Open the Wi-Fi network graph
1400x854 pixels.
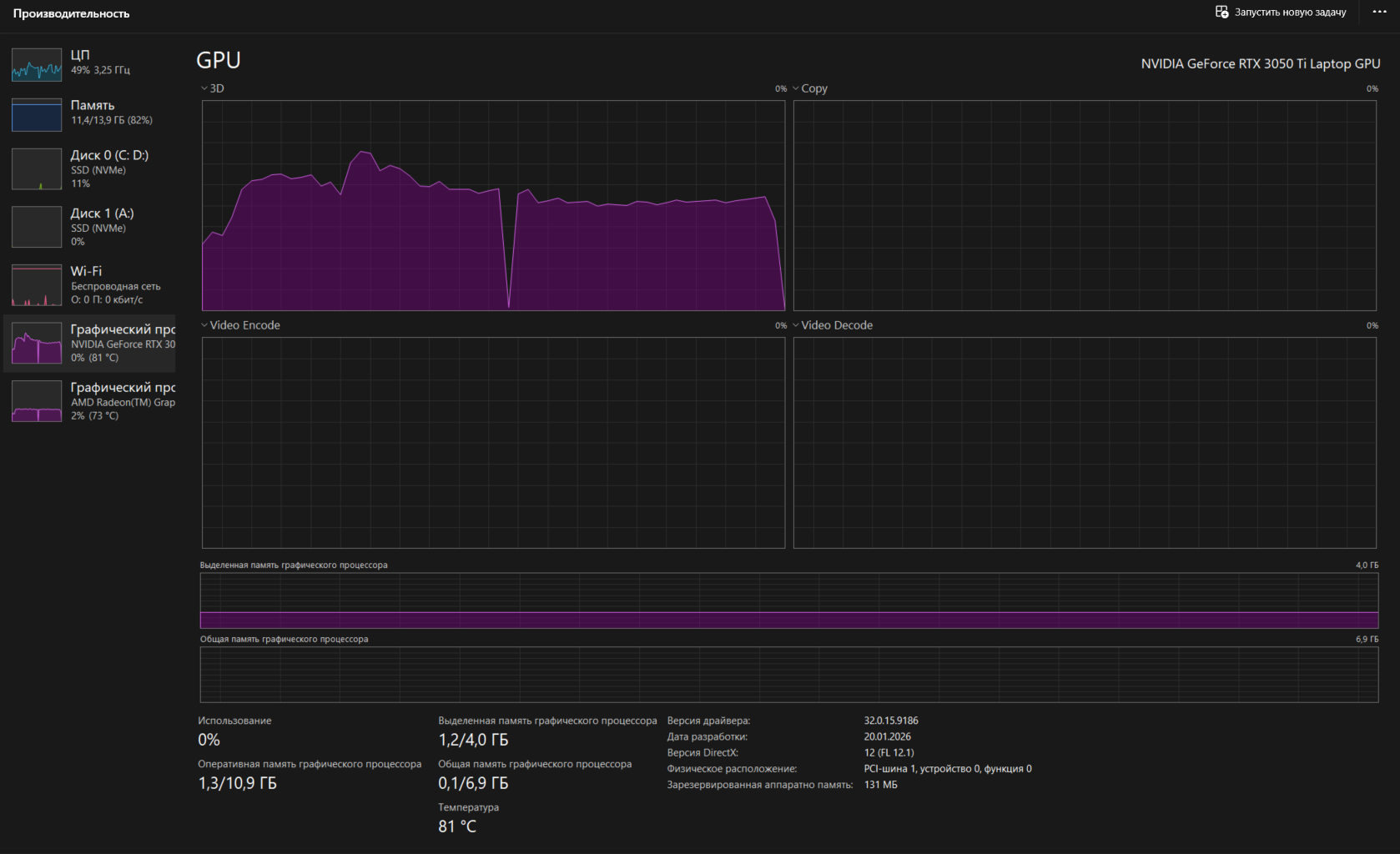(x=90, y=284)
